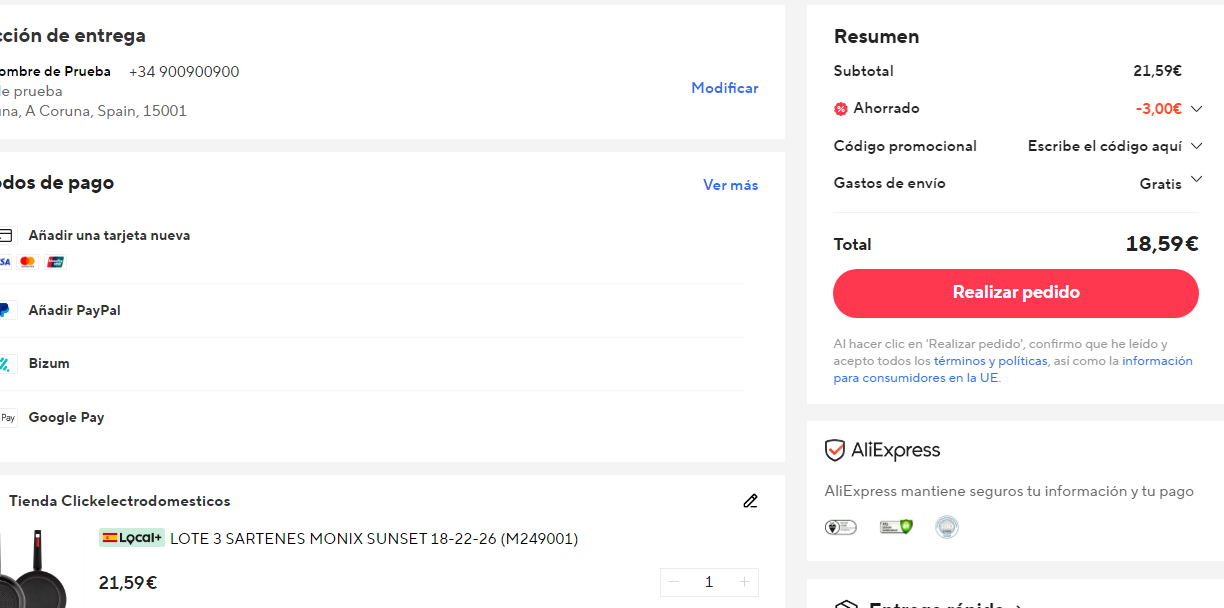Viewport: 1224px width, 608px height.
Task: Click Modificar delivery address link
Action: point(725,88)
